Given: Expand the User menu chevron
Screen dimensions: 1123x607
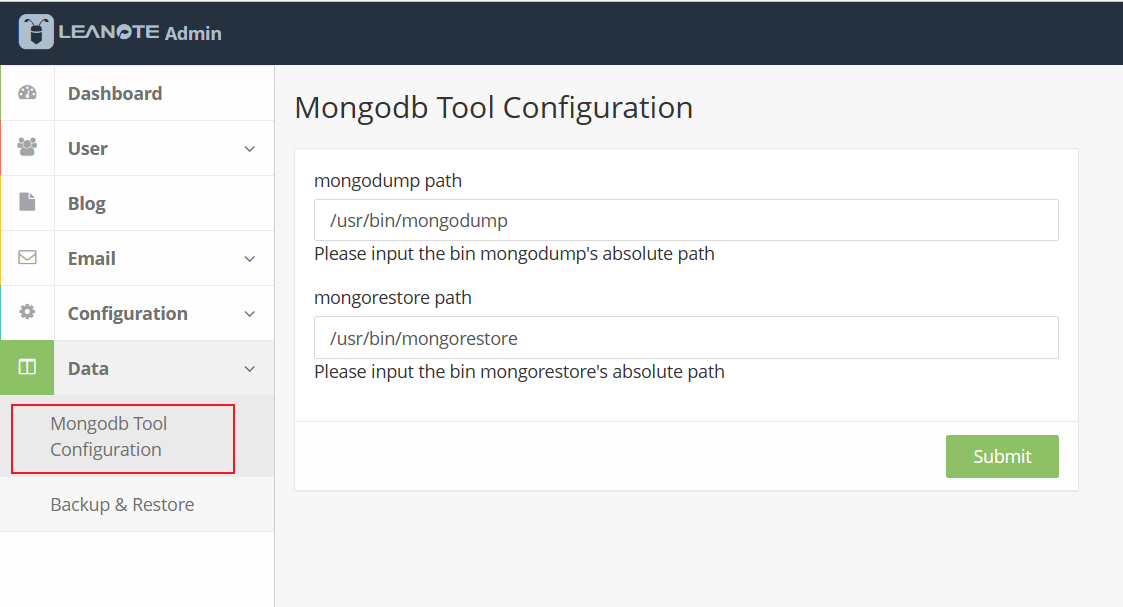Looking at the screenshot, I should click(x=249, y=149).
